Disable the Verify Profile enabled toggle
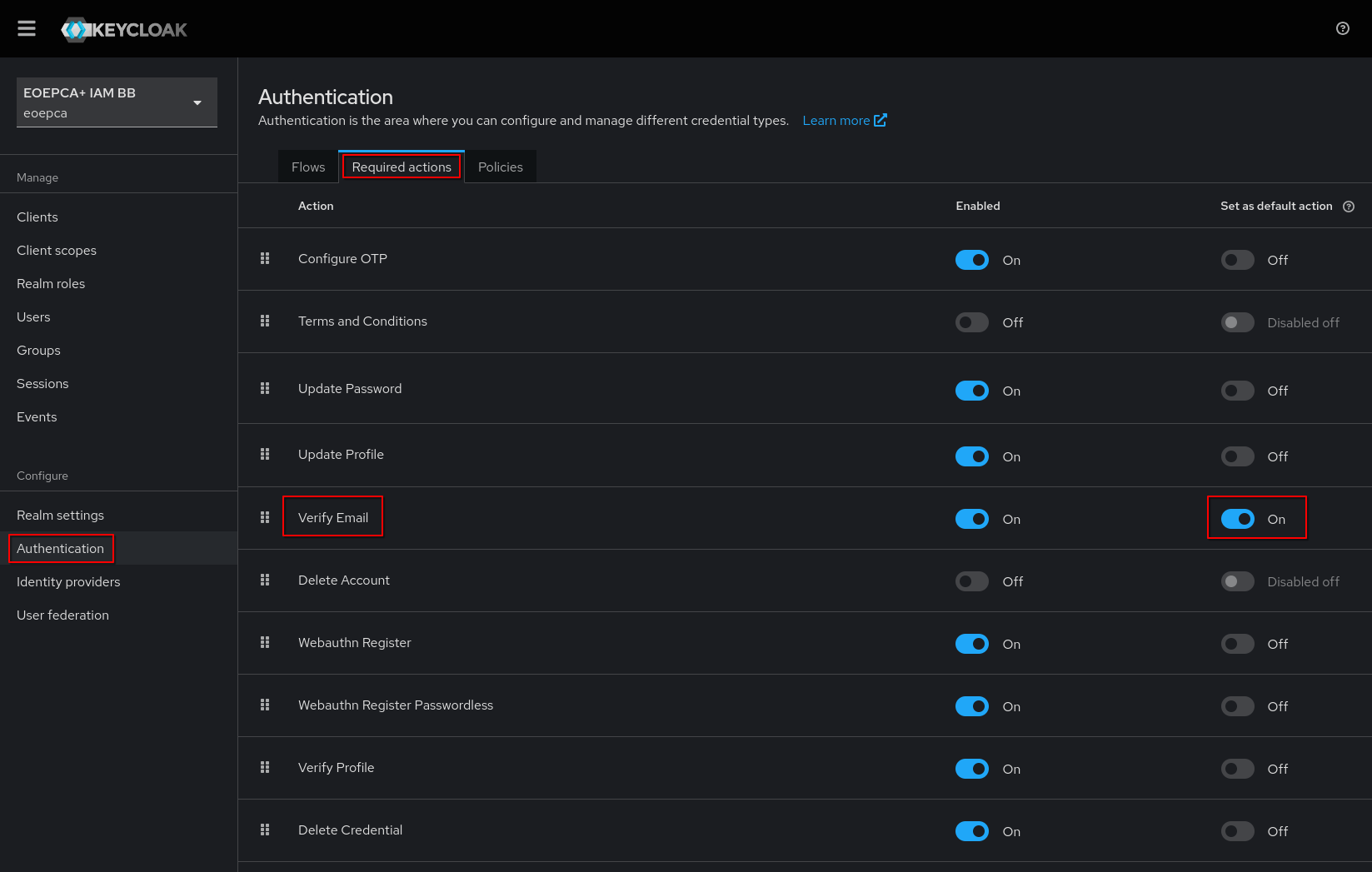This screenshot has height=872, width=1372. point(971,769)
